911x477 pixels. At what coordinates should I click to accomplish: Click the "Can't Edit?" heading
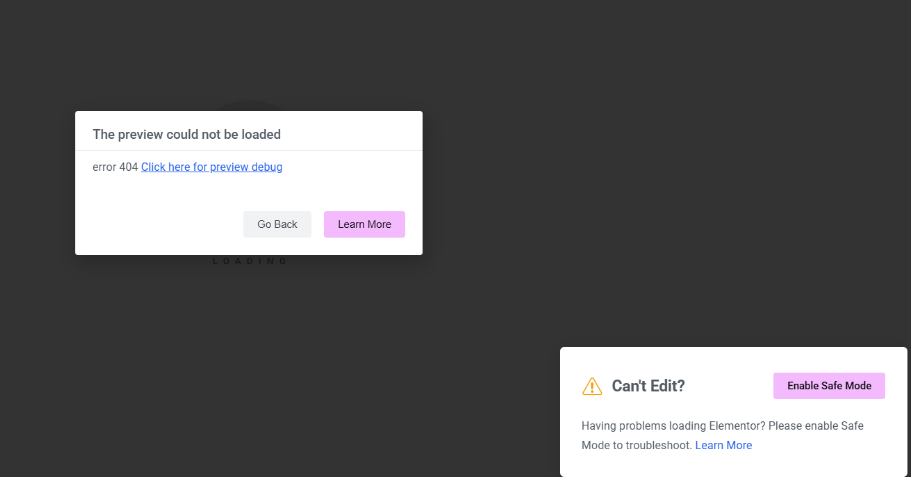tap(648, 386)
